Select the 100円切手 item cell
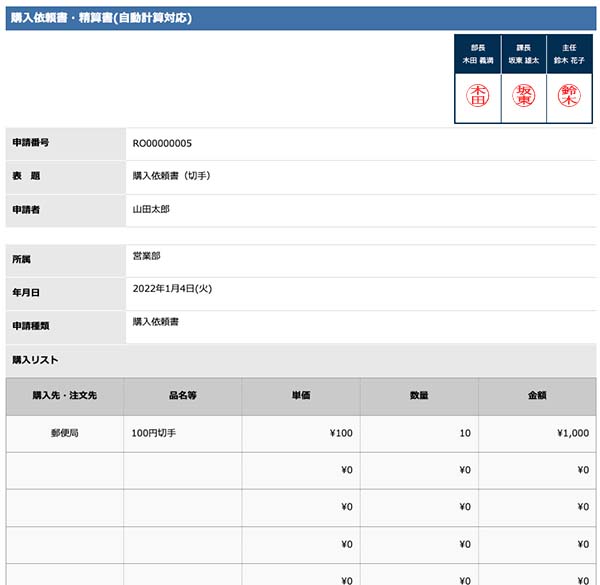The image size is (600, 585). coord(183,433)
